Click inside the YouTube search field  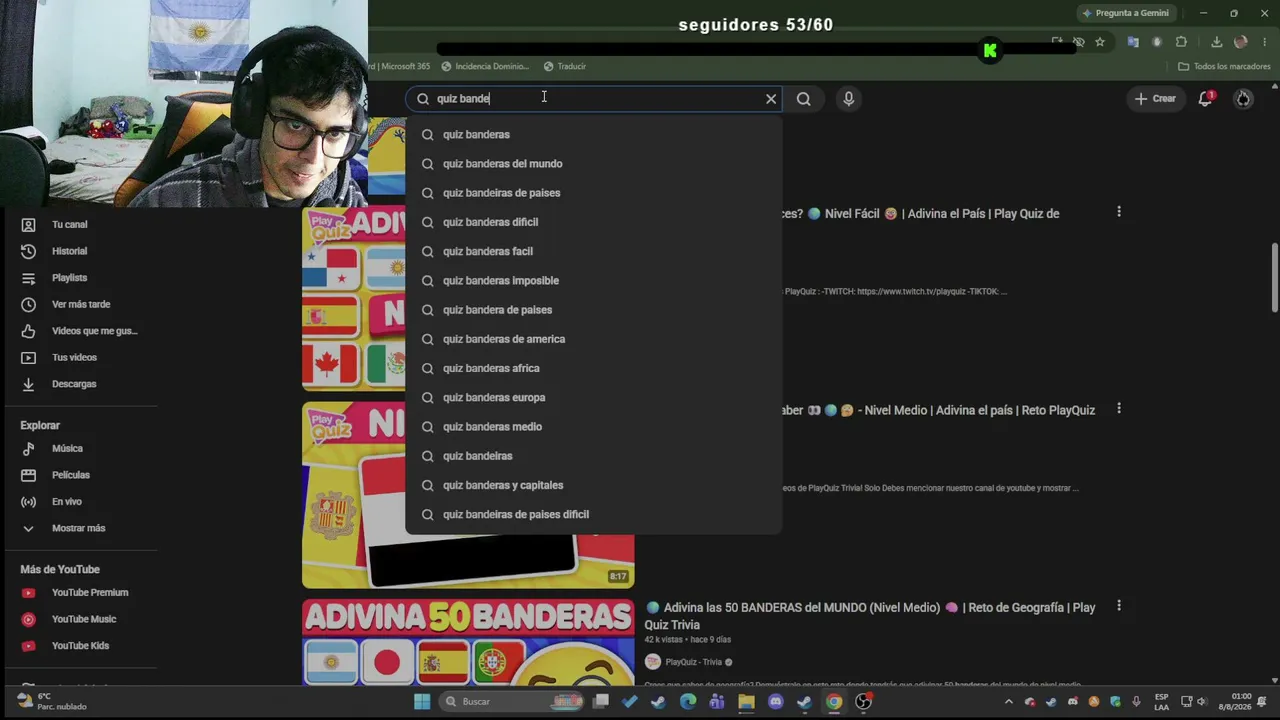pyautogui.click(x=596, y=99)
